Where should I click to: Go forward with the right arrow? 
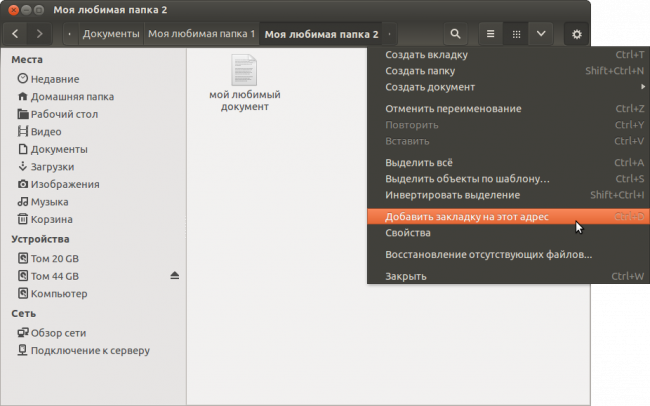pyautogui.click(x=39, y=34)
